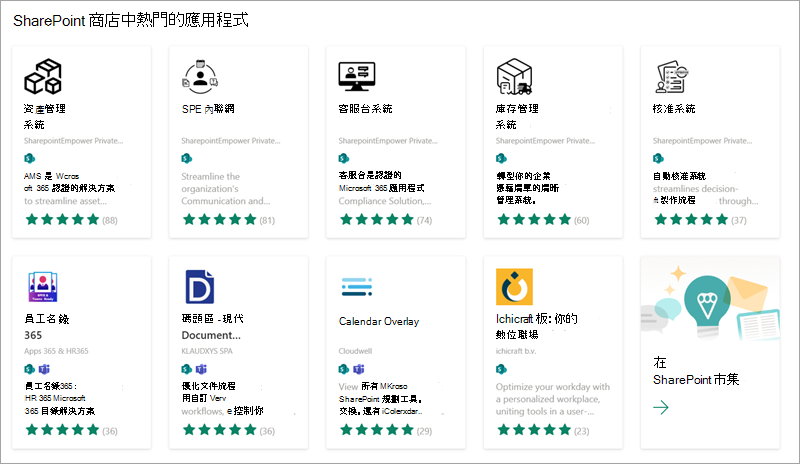This screenshot has height=464, width=800.
Task: Click the five-star rating with (29) reviews
Action: (386, 430)
